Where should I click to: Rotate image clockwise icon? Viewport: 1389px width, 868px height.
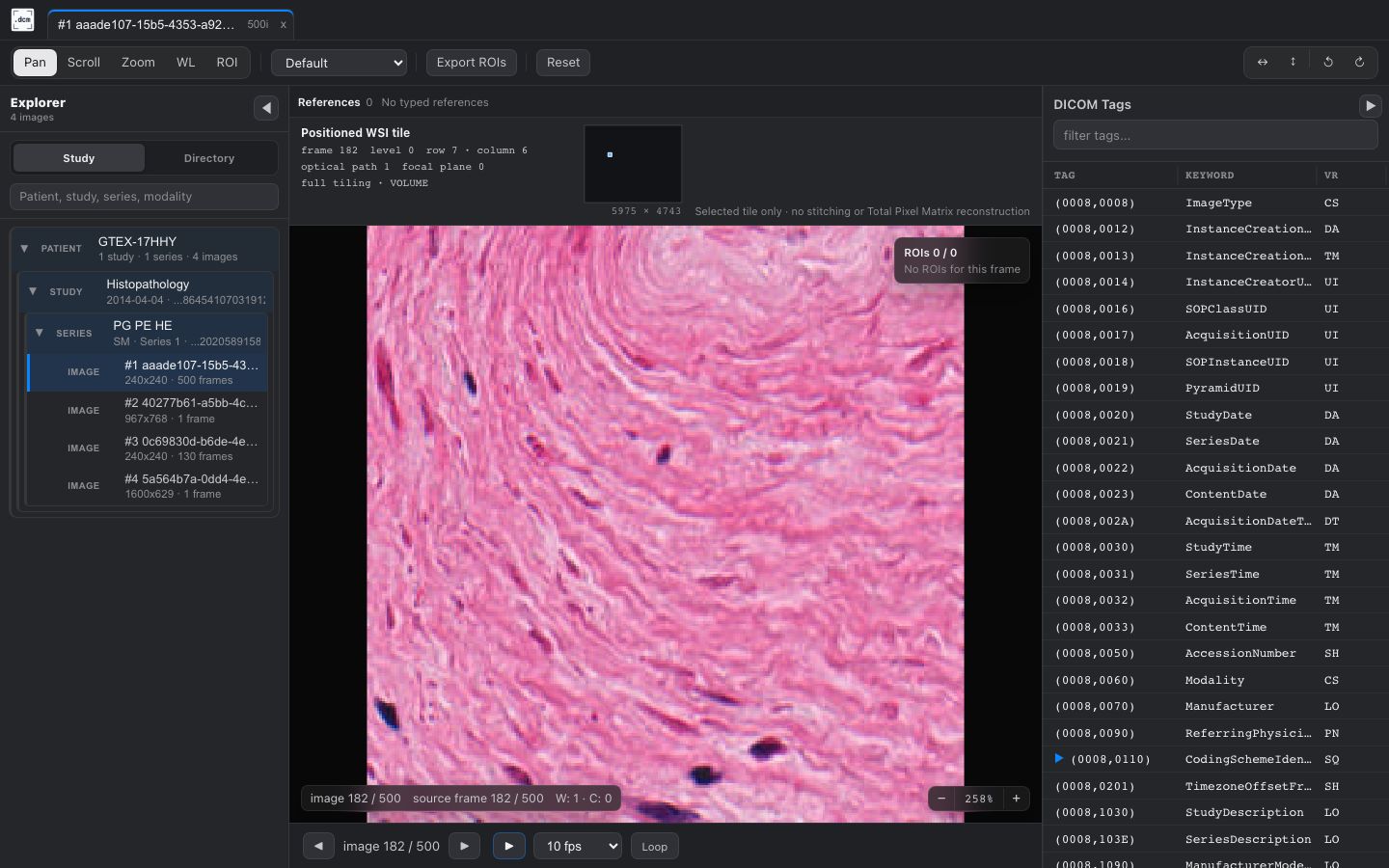tap(1359, 62)
